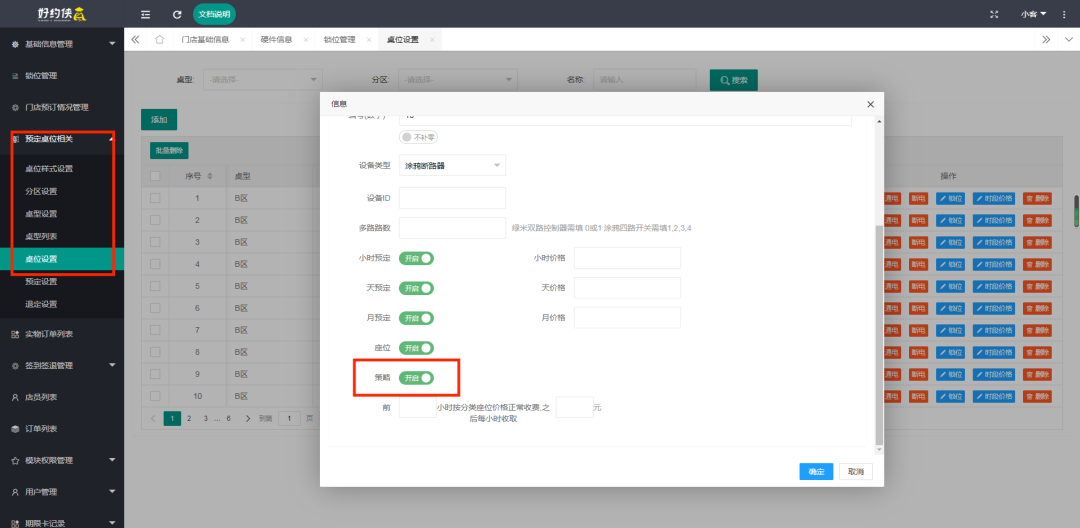Open 桌位样式设置 in the sidebar
This screenshot has height=528, width=1080.
tap(50, 169)
